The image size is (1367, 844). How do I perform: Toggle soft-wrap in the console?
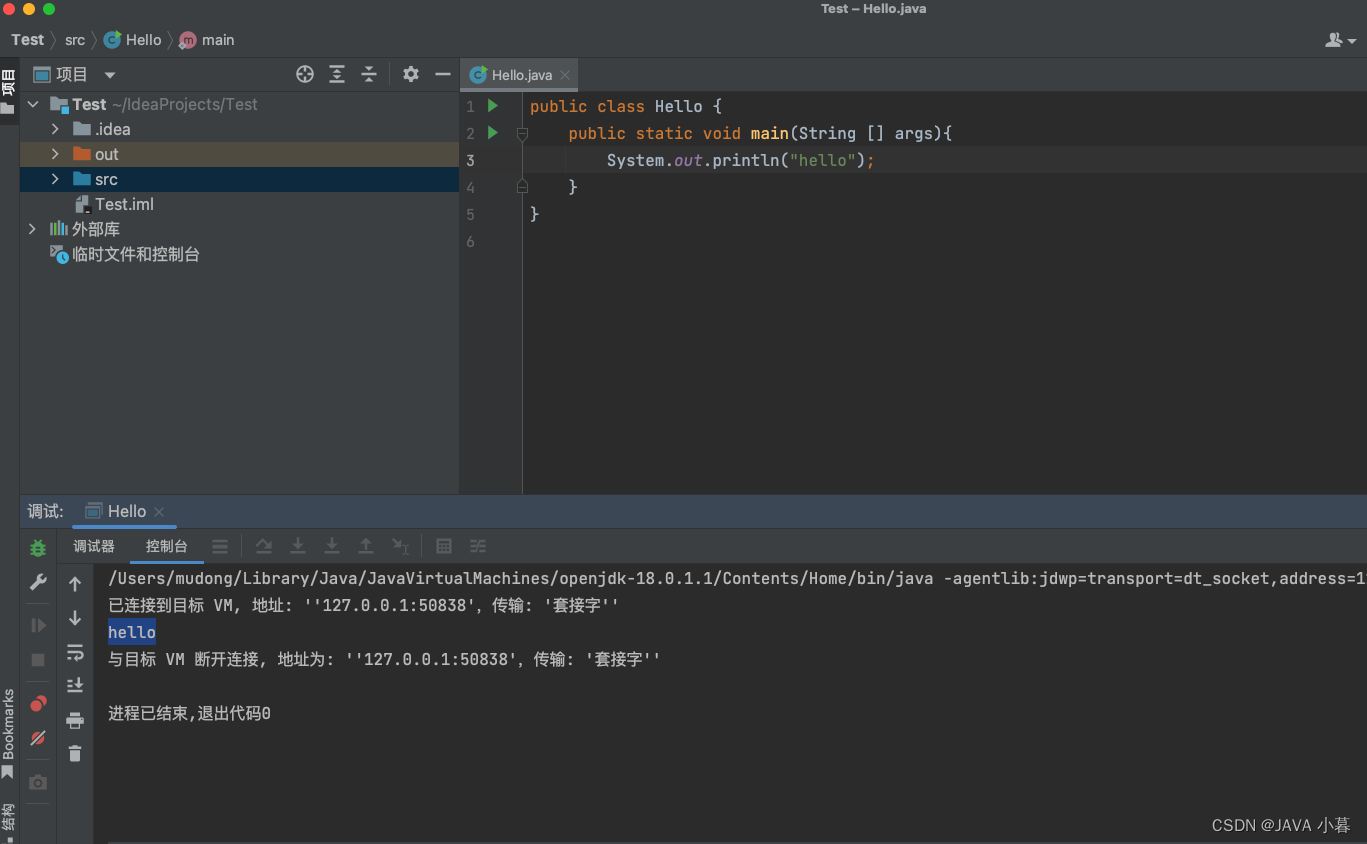[75, 652]
